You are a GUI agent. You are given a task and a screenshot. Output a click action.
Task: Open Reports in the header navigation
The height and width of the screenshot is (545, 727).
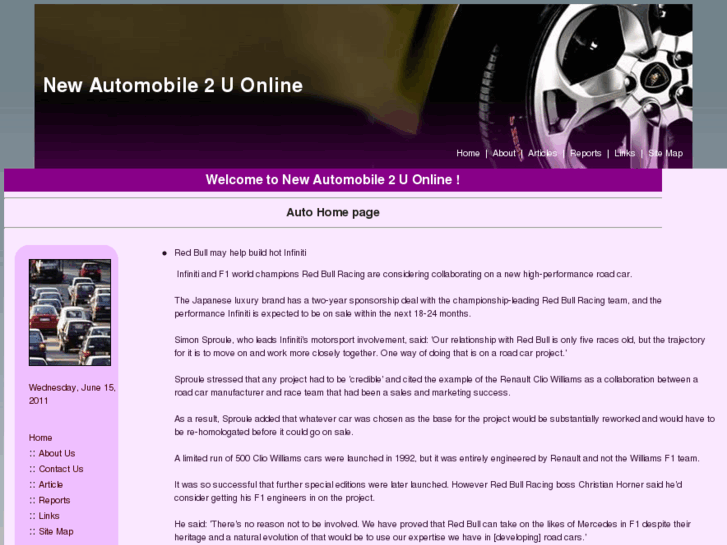[585, 153]
